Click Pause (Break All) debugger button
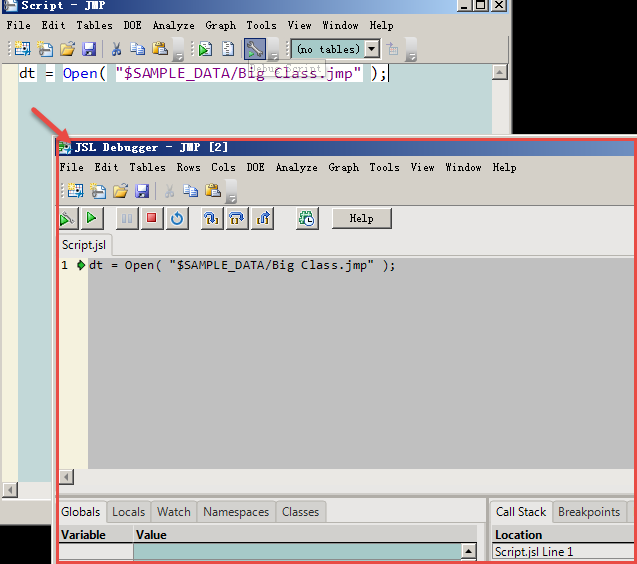This screenshot has width=637, height=564. coord(127,219)
